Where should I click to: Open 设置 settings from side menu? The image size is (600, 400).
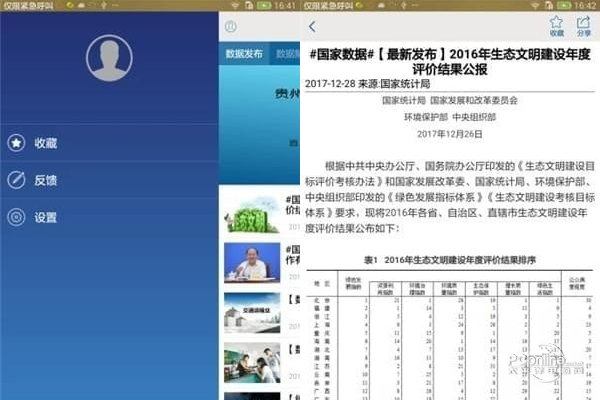pyautogui.click(x=109, y=217)
